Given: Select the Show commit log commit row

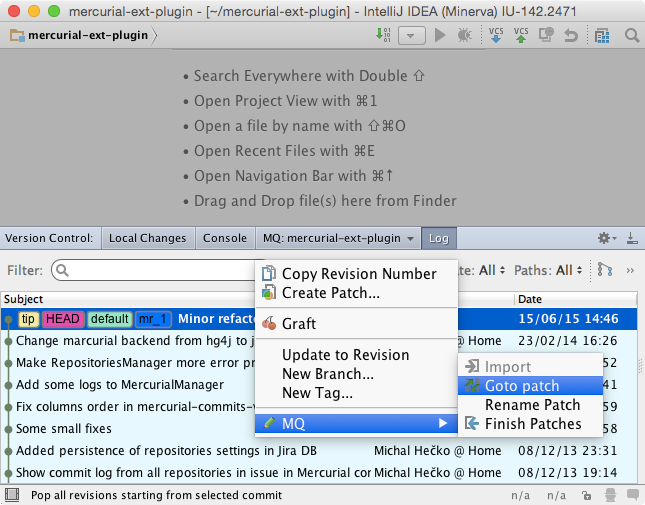Looking at the screenshot, I should (x=319, y=473).
